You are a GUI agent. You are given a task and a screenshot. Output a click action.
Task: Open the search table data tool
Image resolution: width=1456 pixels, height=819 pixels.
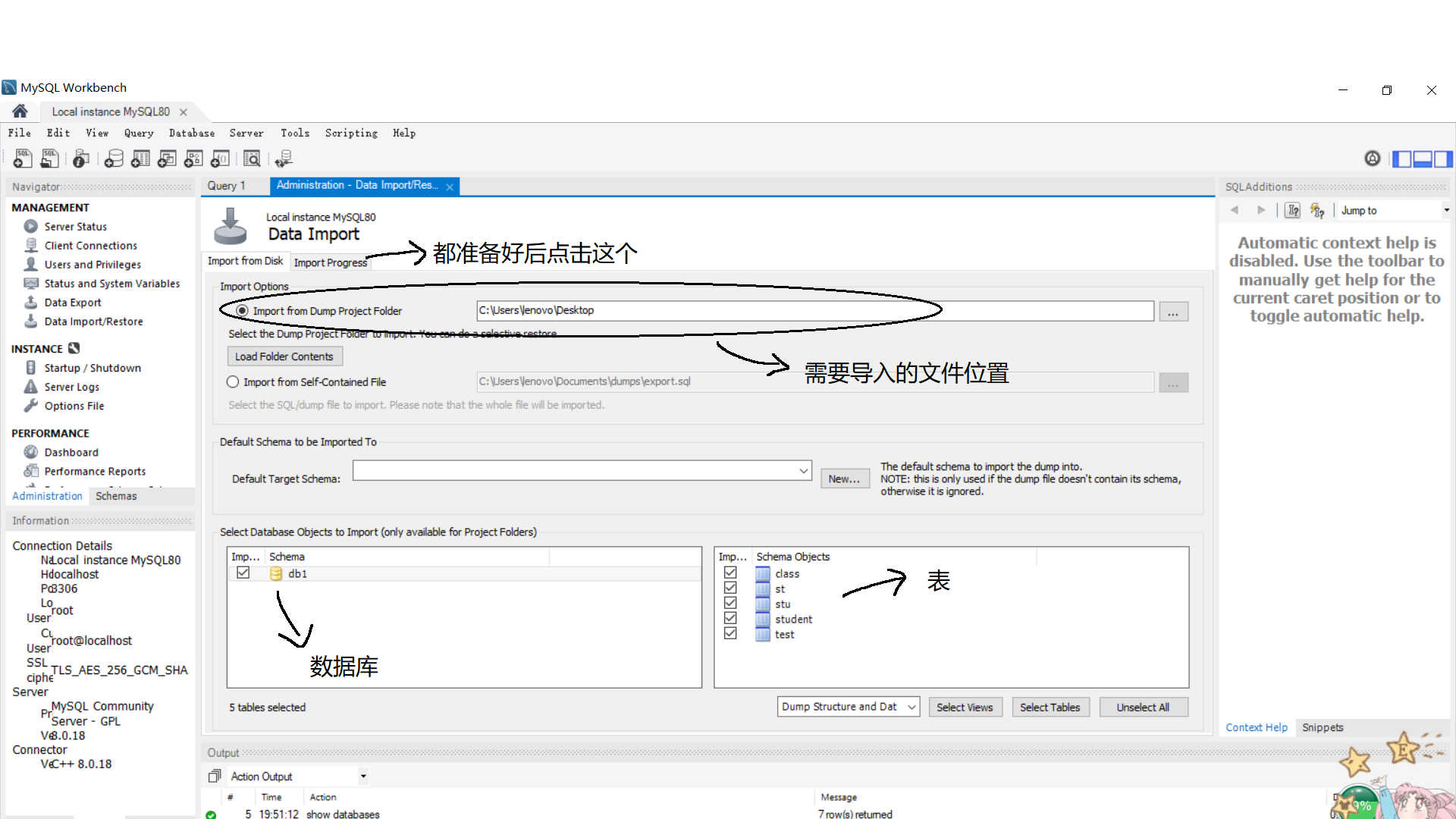tap(252, 158)
